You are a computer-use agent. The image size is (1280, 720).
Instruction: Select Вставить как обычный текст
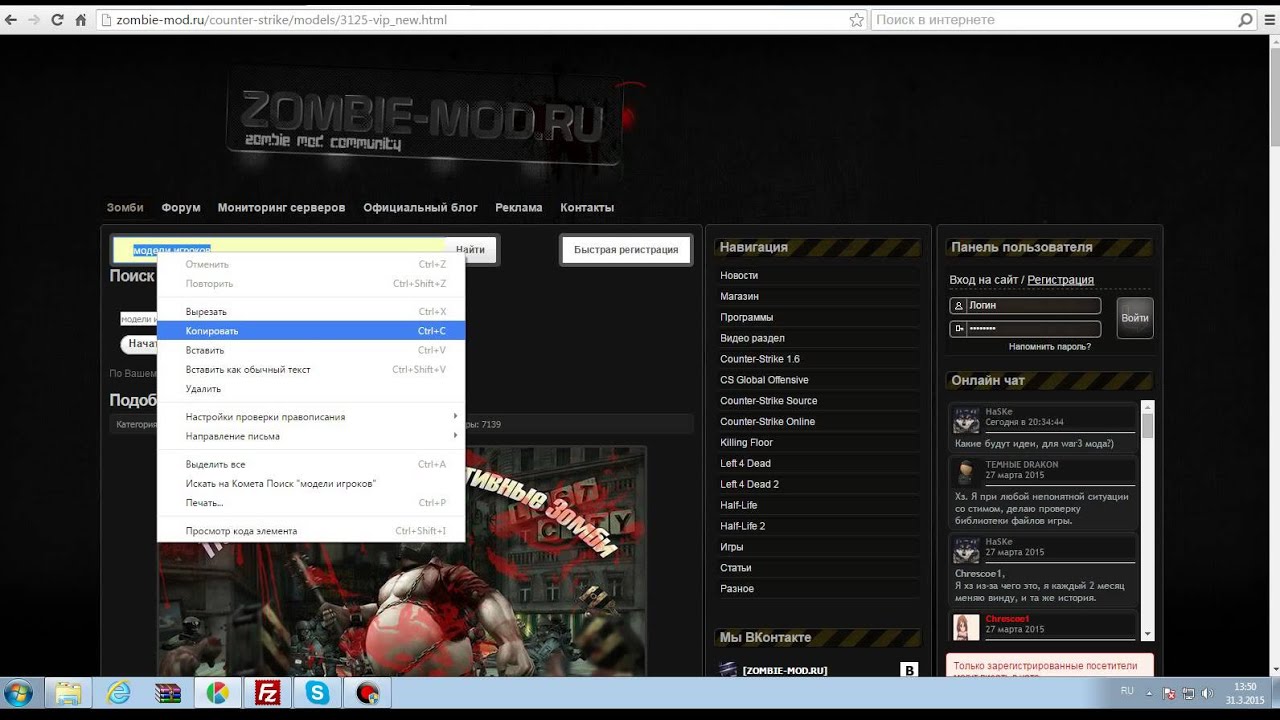click(x=311, y=369)
